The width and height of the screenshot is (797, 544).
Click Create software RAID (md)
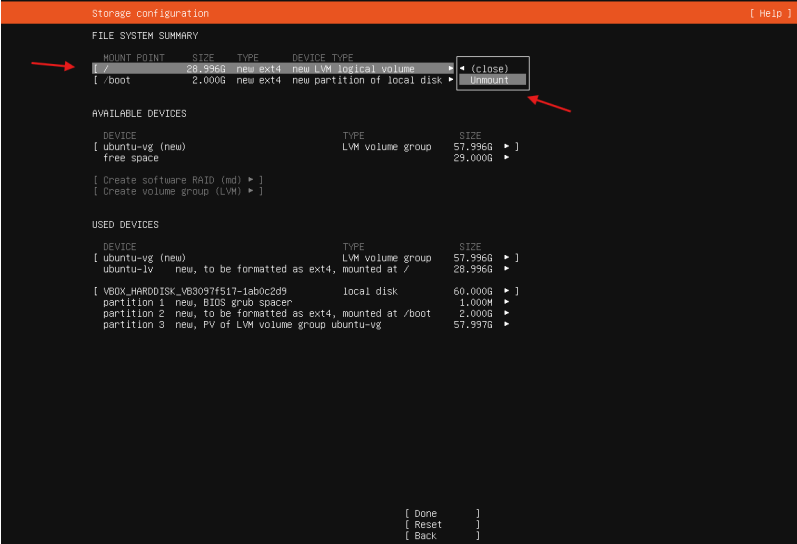177,180
